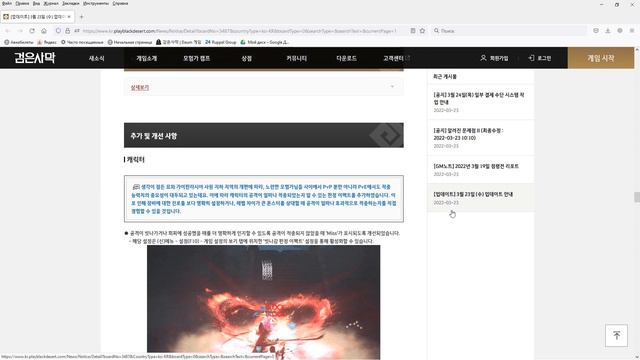Reload the page with the refresh icon

[32, 31]
